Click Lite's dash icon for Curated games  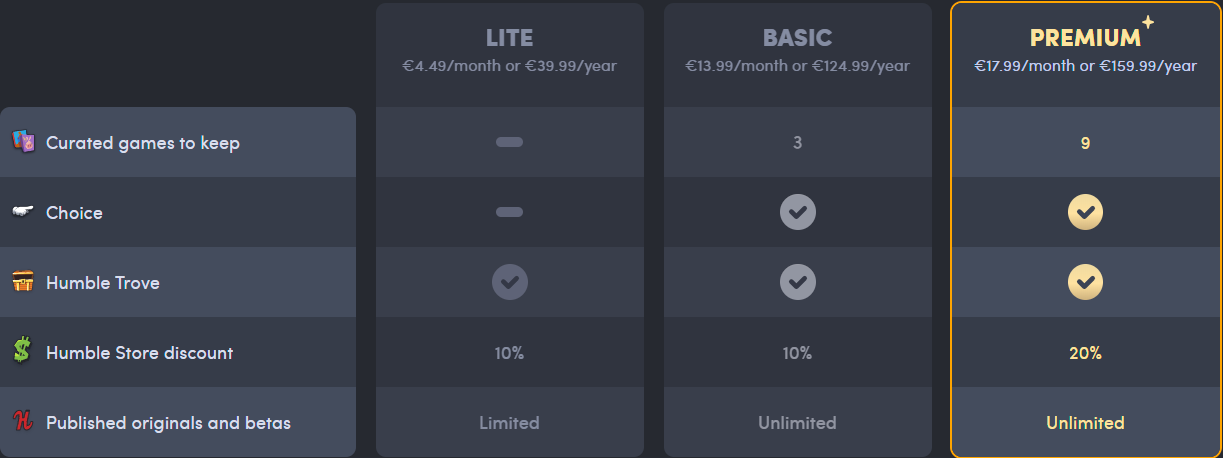pos(509,142)
